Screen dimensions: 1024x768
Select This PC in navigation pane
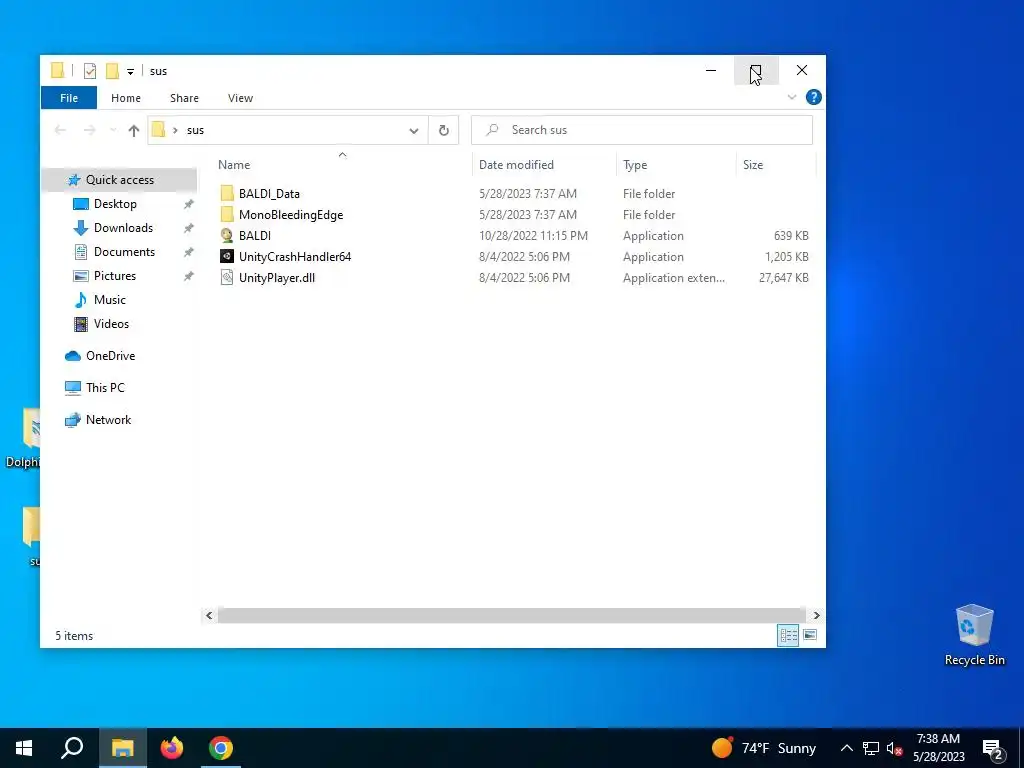pyautogui.click(x=104, y=388)
